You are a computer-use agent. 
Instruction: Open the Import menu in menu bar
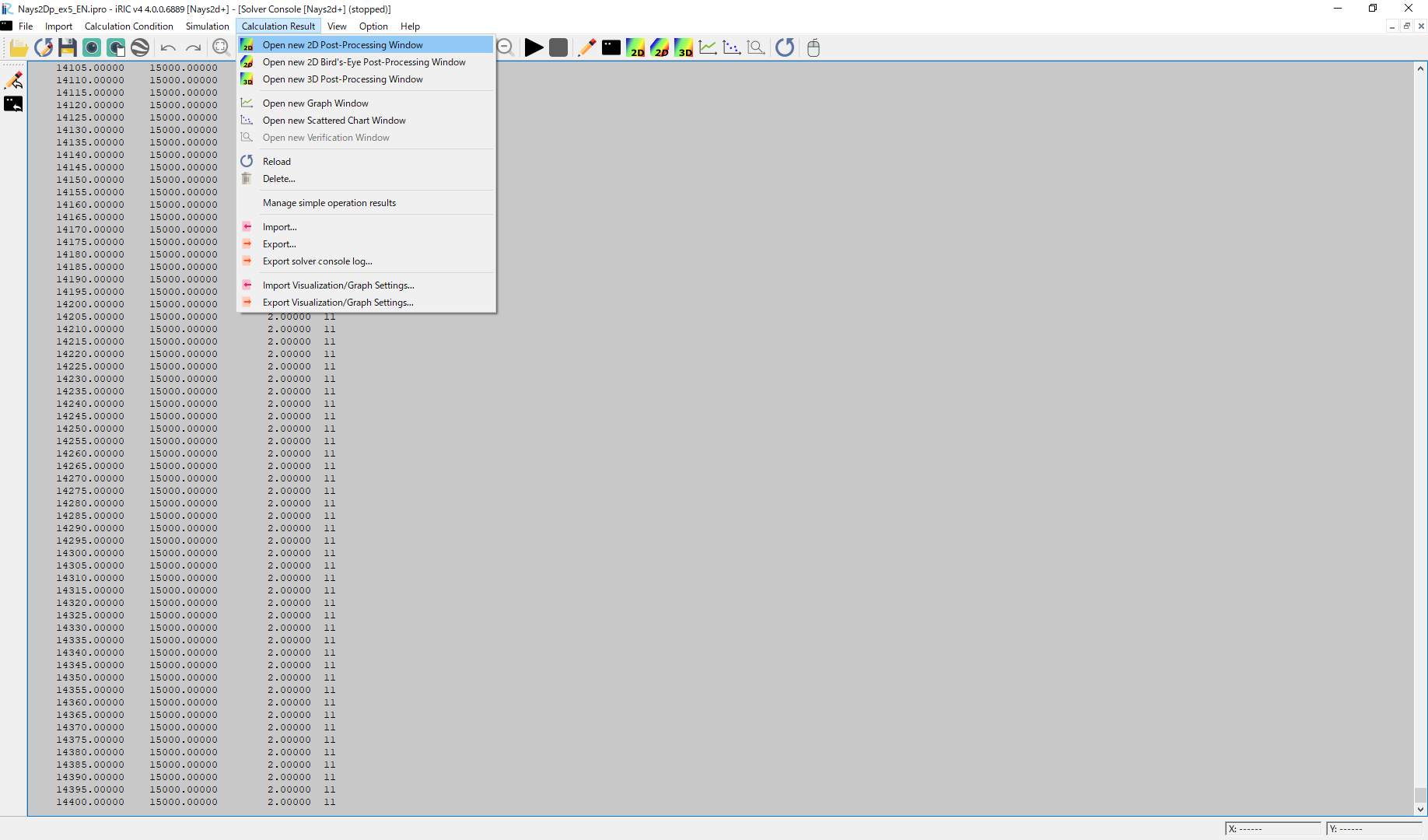coord(58,26)
